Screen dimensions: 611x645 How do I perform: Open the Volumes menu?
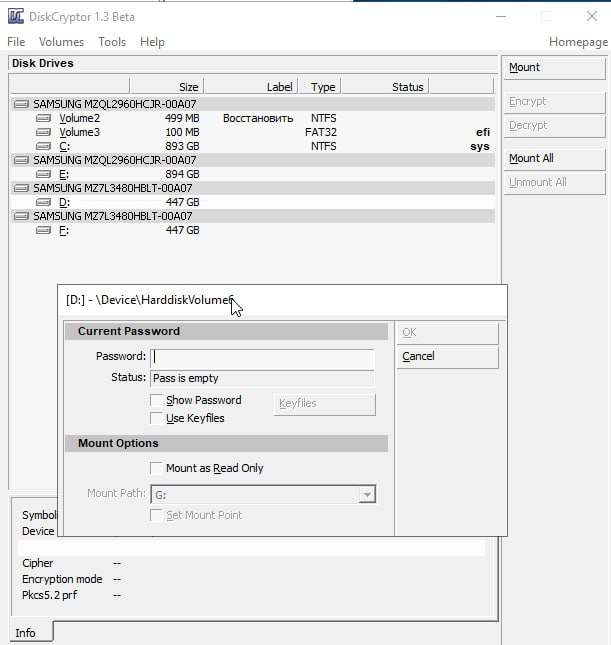61,42
